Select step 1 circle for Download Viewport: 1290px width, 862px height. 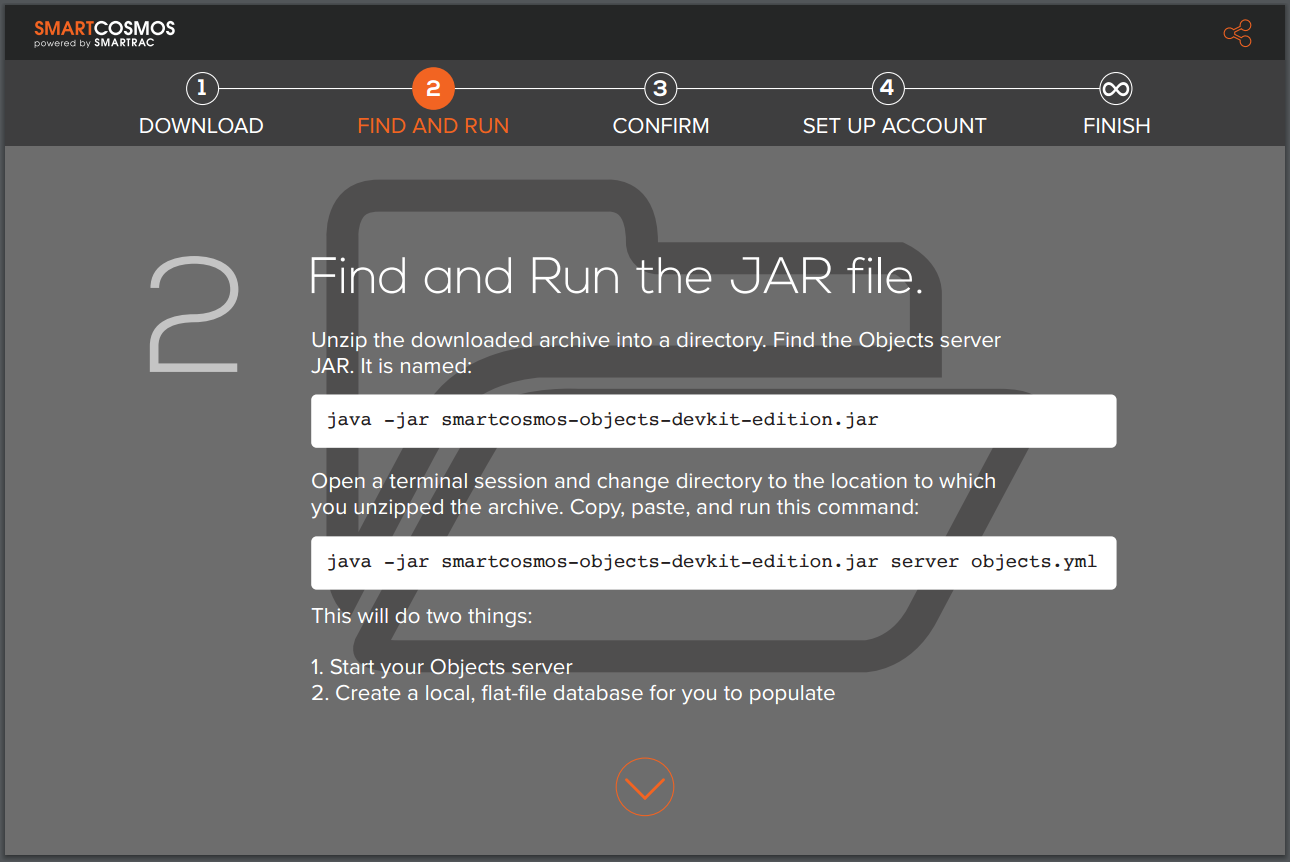(x=201, y=89)
